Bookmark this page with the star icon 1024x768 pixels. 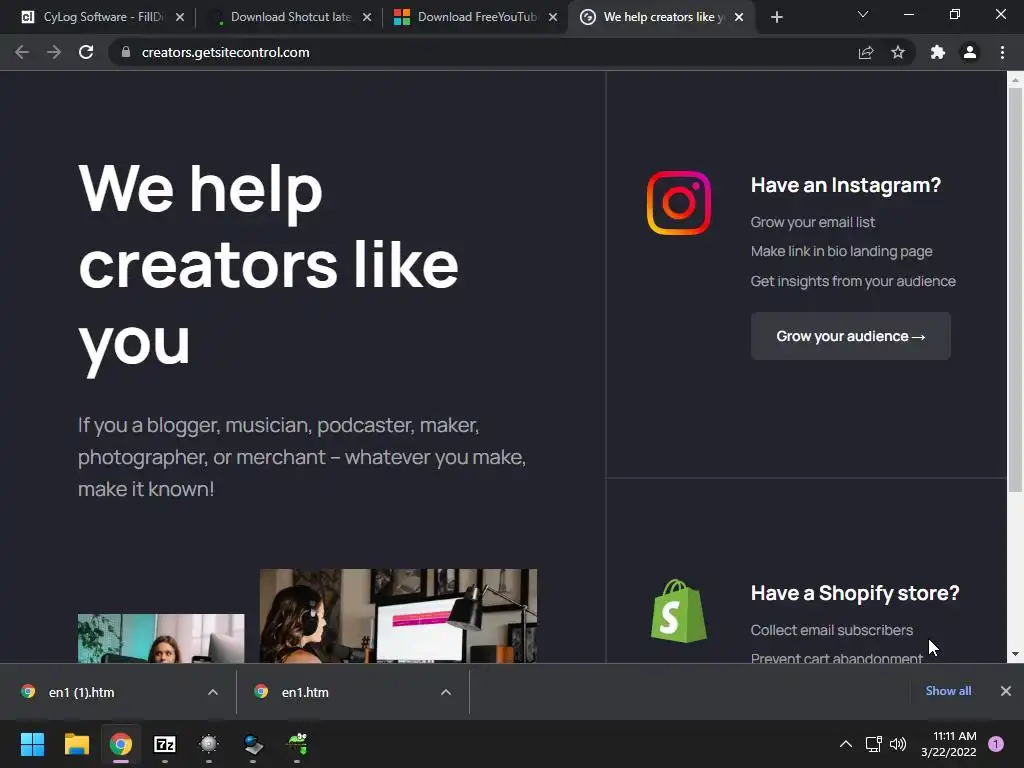coord(898,52)
